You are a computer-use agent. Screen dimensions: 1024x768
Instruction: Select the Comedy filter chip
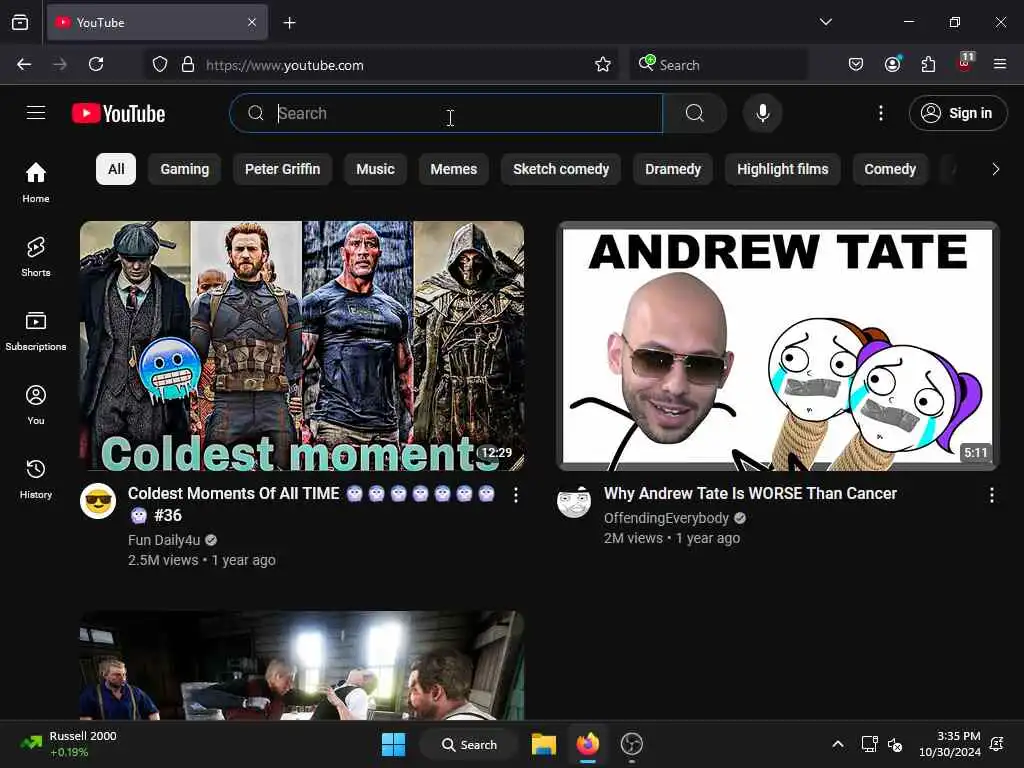(x=890, y=169)
